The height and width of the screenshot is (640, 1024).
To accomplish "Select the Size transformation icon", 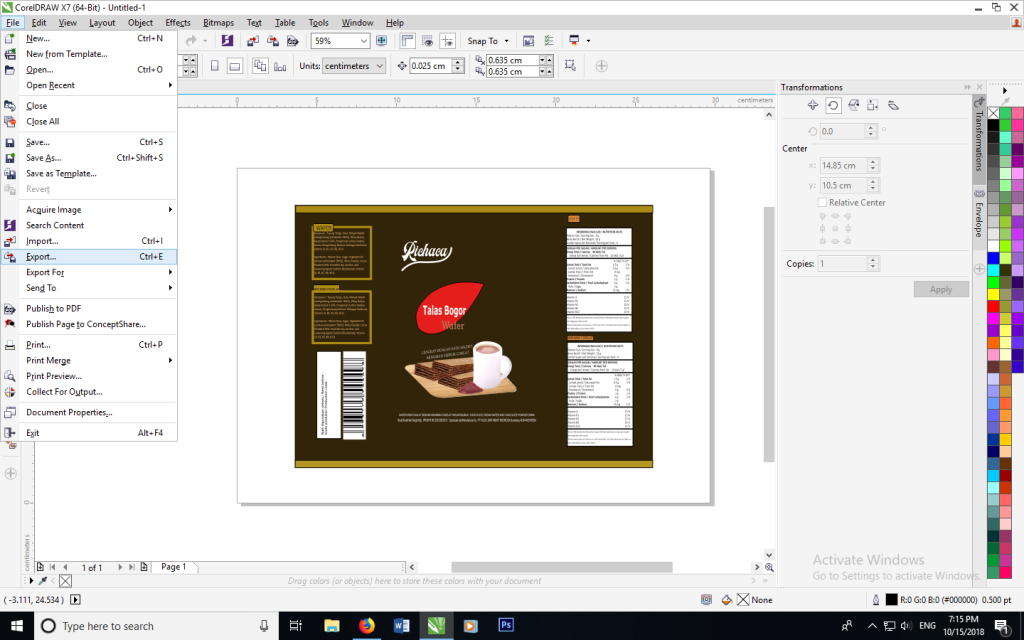I will (x=872, y=105).
